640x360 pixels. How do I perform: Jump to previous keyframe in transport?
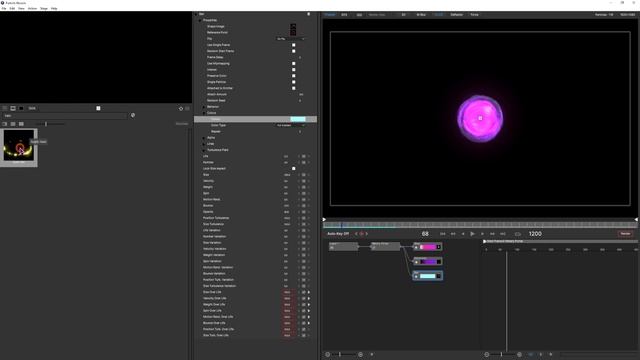[453, 234]
